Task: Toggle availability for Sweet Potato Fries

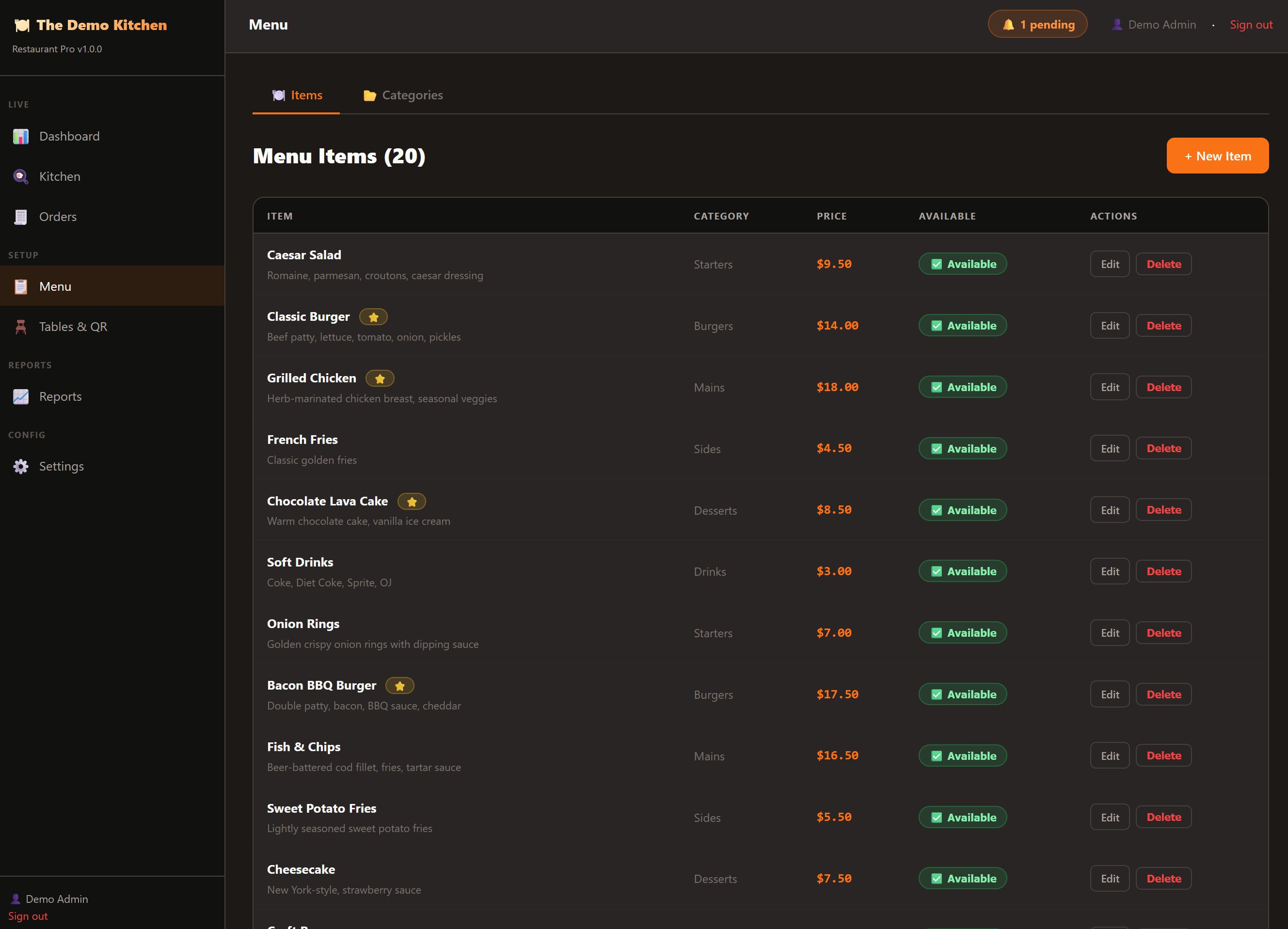Action: (x=963, y=818)
